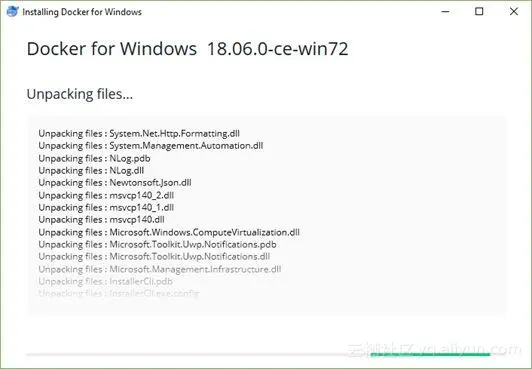Click the 'Unpacking files...' status heading
532x369 pixels.
click(80, 94)
